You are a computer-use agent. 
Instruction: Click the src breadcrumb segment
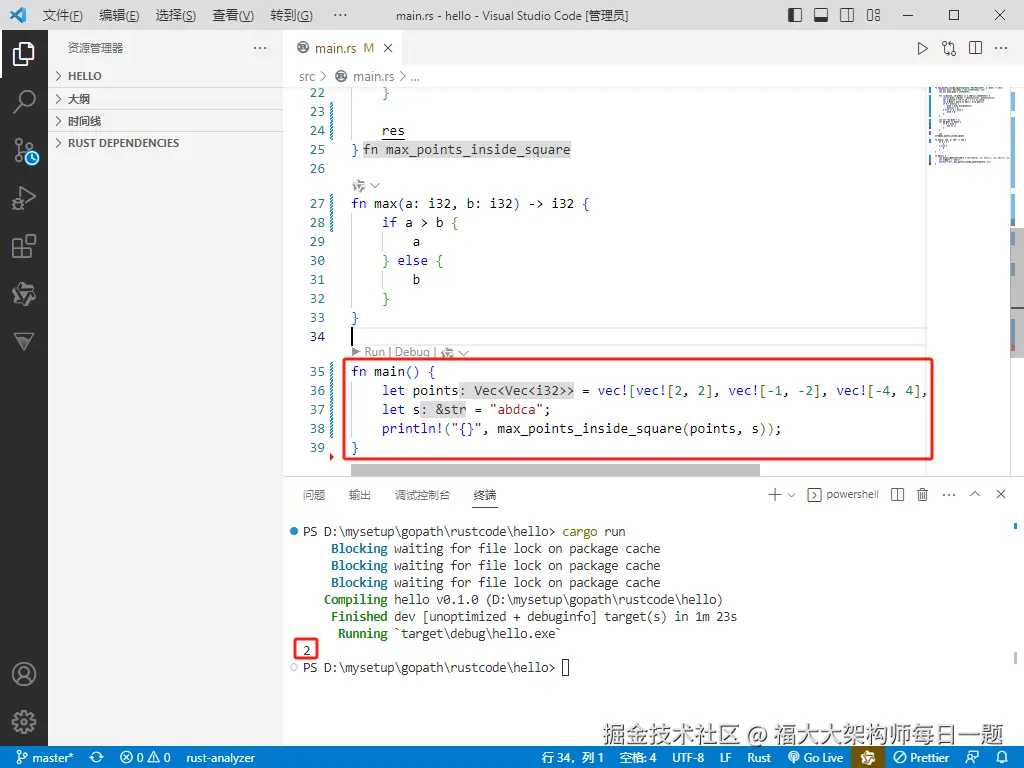click(x=307, y=76)
